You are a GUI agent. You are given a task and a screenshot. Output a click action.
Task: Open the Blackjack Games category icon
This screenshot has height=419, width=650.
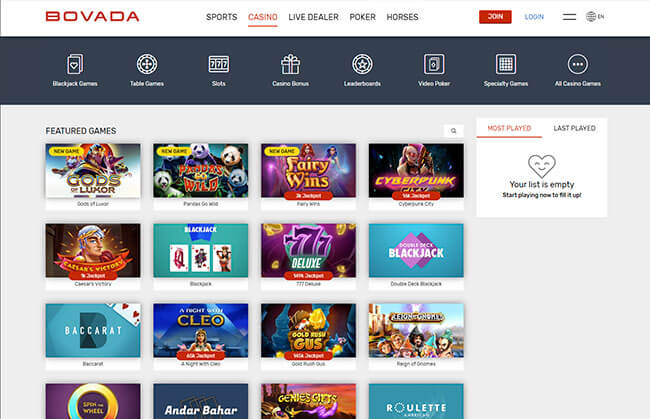(75, 64)
